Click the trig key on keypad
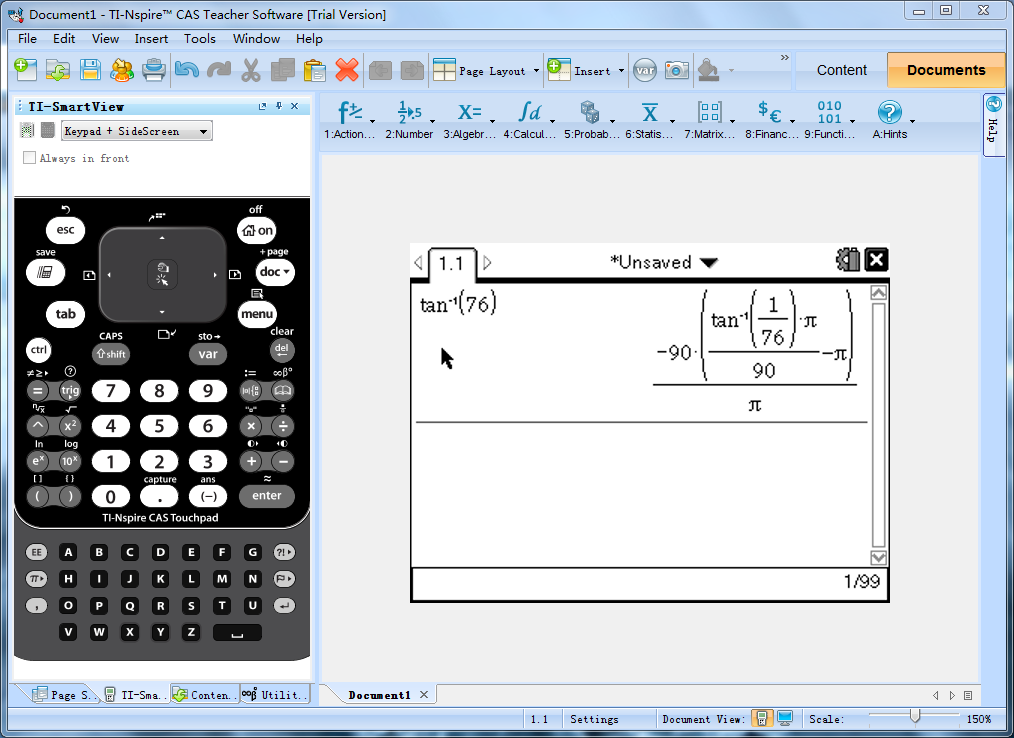Screen dimensions: 1014x738 [x=70, y=391]
